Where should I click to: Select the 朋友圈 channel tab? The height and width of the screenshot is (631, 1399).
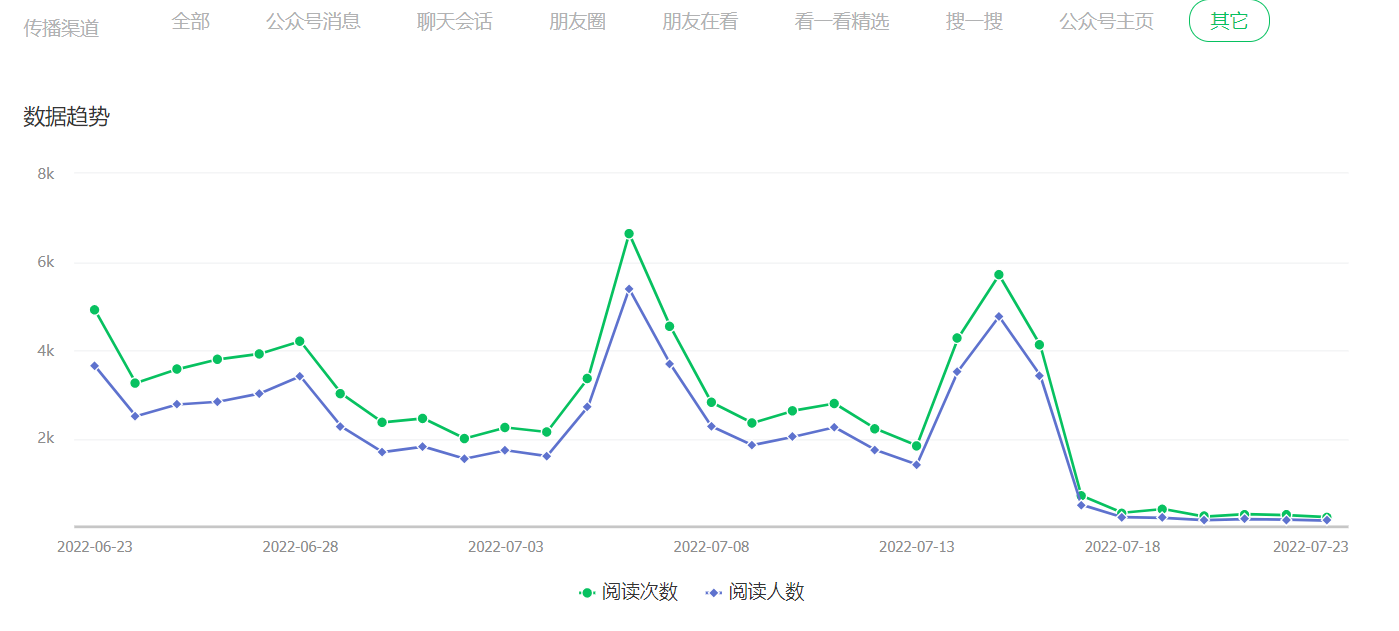click(577, 21)
